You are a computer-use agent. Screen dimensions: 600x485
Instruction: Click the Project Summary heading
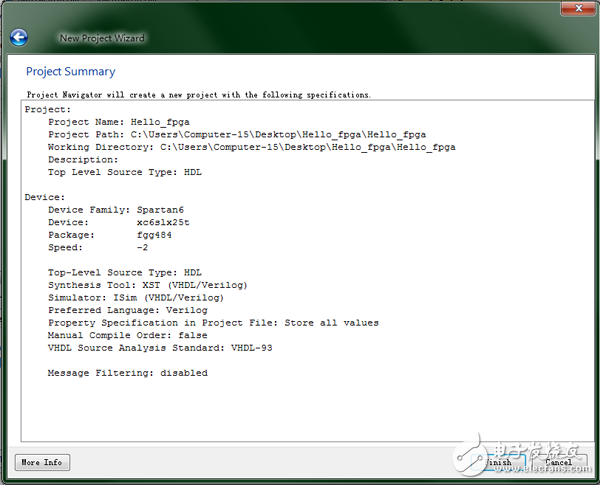tap(70, 72)
